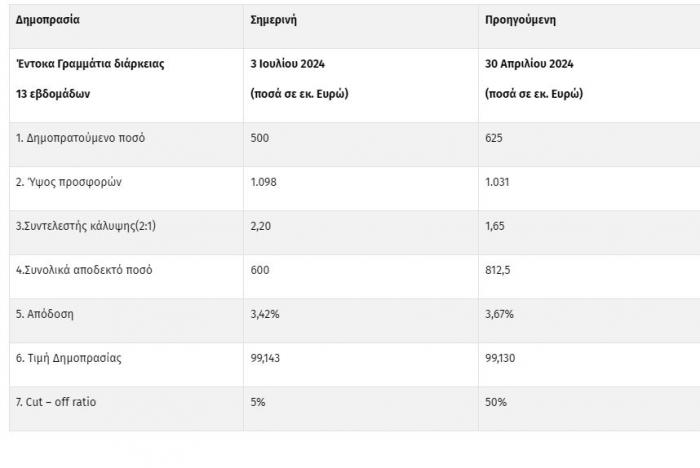Select the value 500 cell
This screenshot has height=468, width=700.
click(x=259, y=138)
